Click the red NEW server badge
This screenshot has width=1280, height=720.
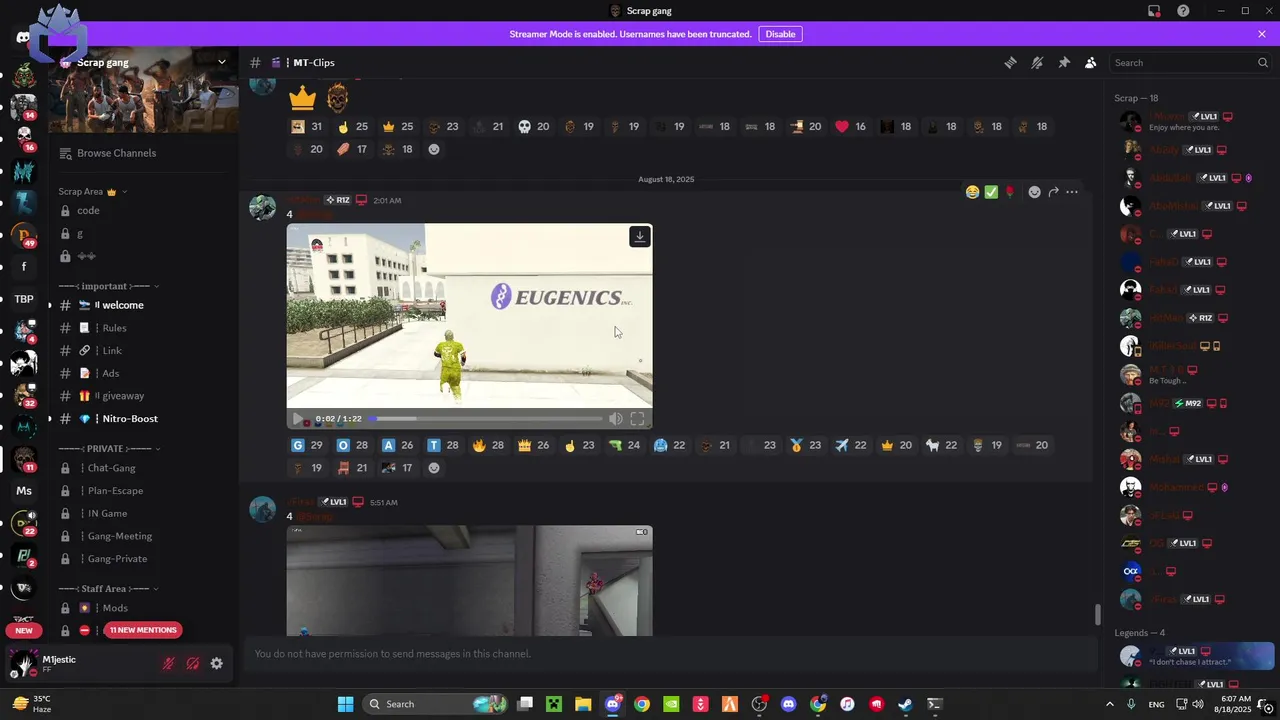24,630
